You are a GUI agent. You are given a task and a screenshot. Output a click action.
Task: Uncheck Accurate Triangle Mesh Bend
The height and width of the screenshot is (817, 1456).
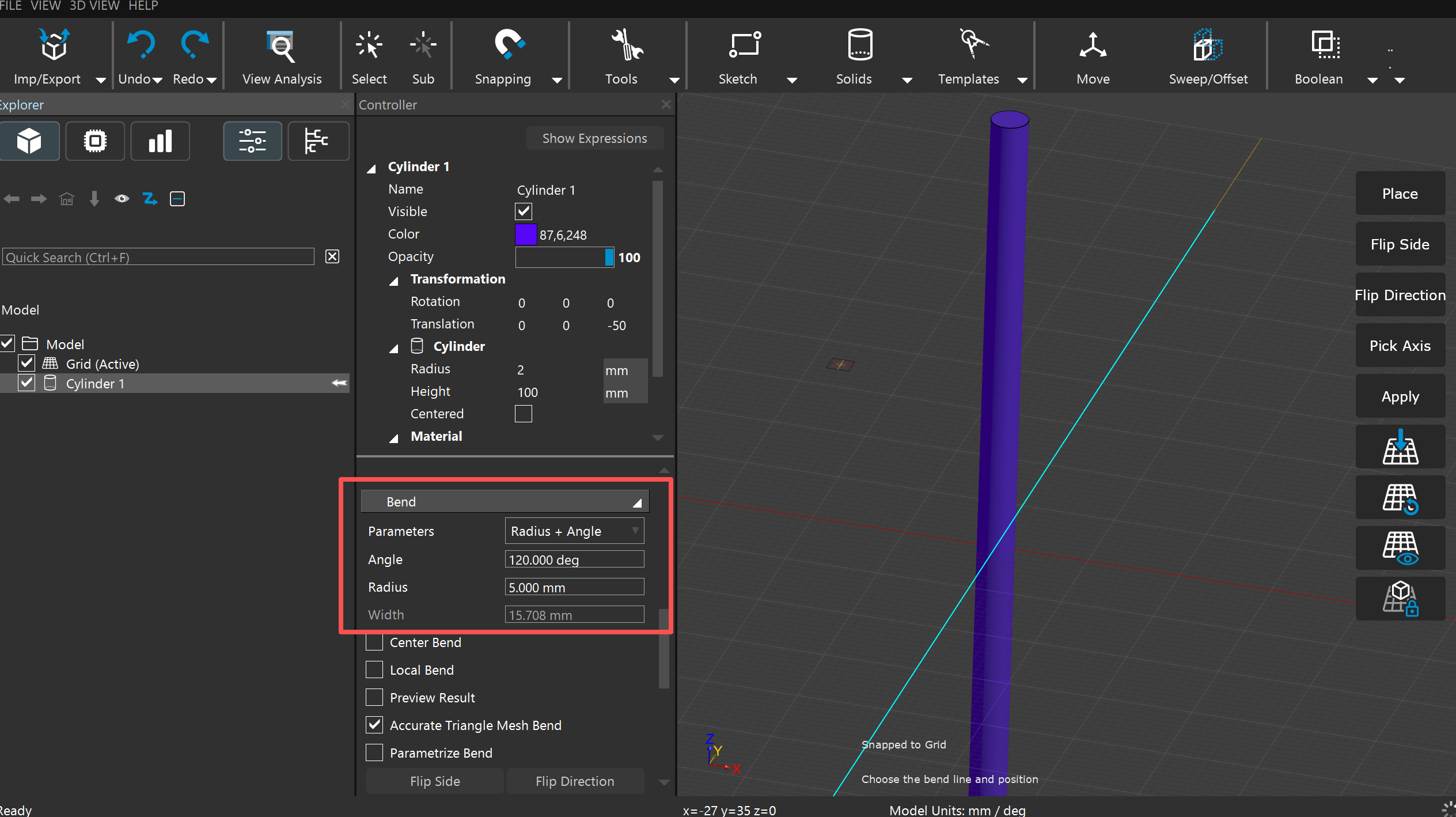pos(374,725)
